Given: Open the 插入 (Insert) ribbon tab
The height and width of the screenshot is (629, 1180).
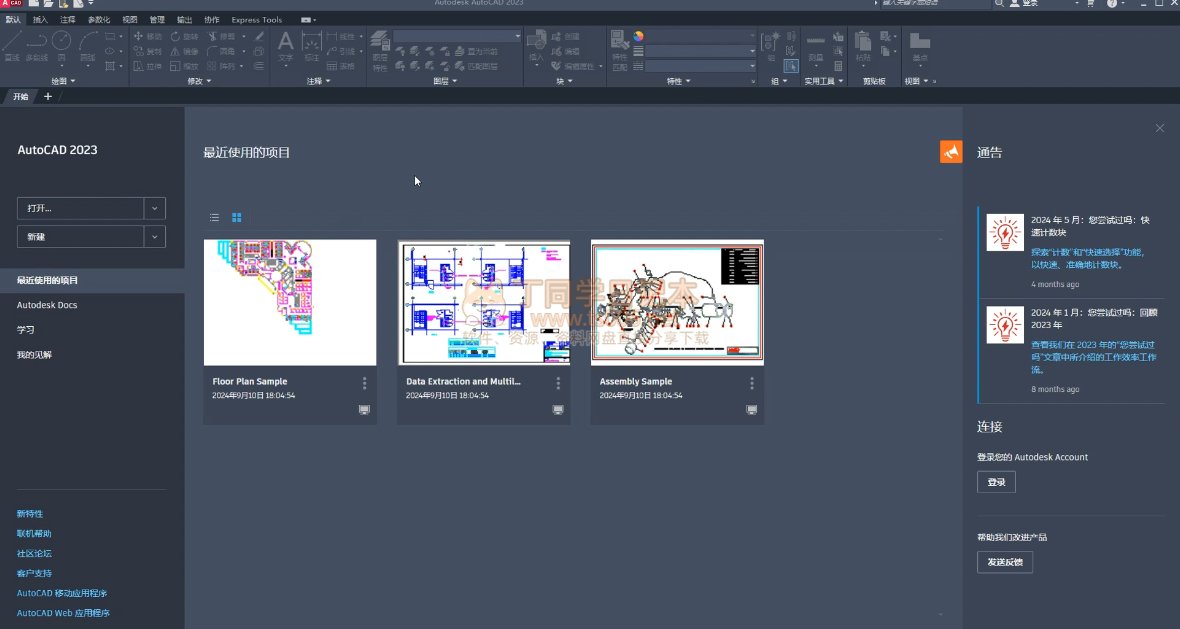Looking at the screenshot, I should pyautogui.click(x=40, y=19).
